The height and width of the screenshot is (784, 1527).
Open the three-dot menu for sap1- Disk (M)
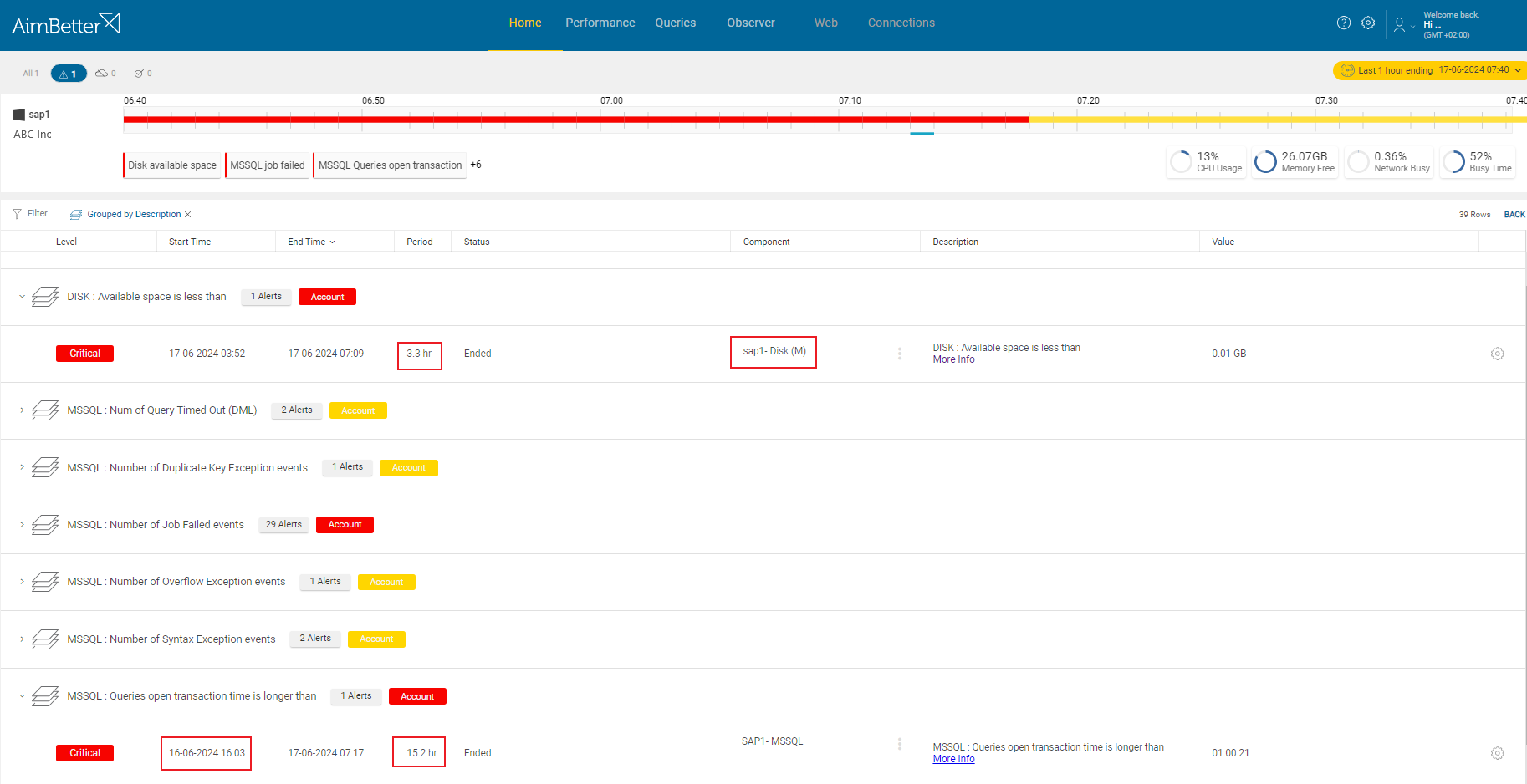click(900, 354)
